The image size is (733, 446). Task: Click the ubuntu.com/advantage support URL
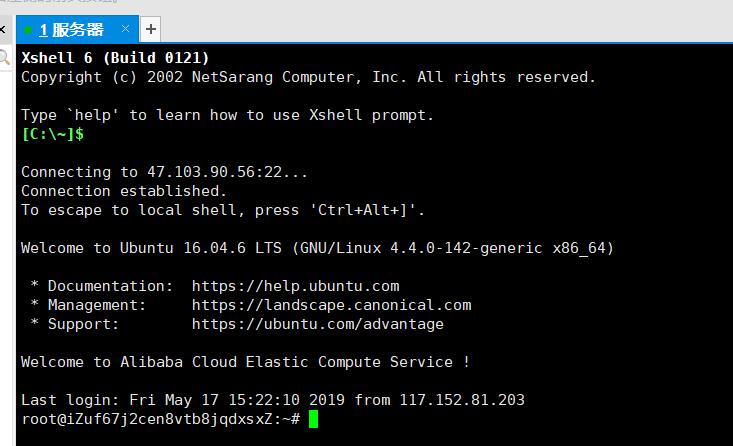click(x=317, y=324)
